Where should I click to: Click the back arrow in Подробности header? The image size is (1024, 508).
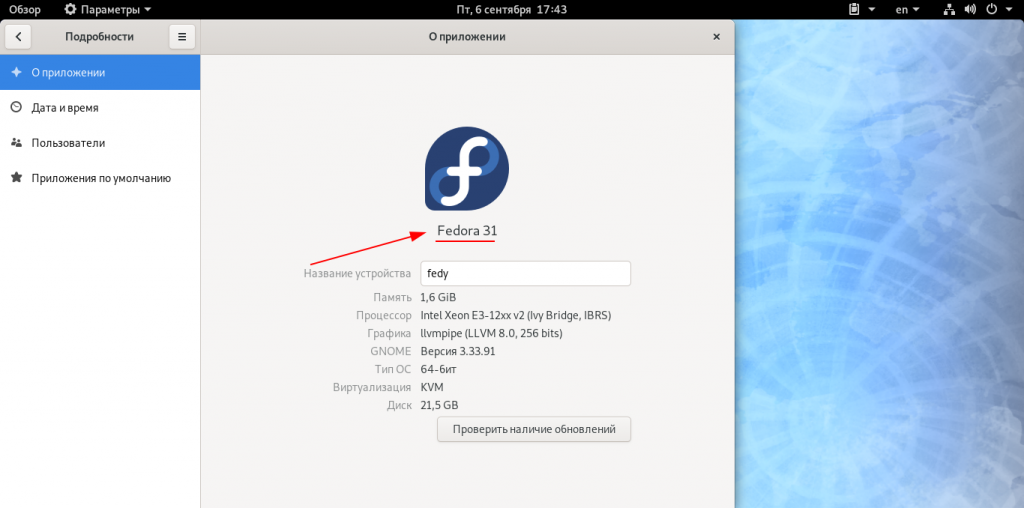tap(18, 37)
